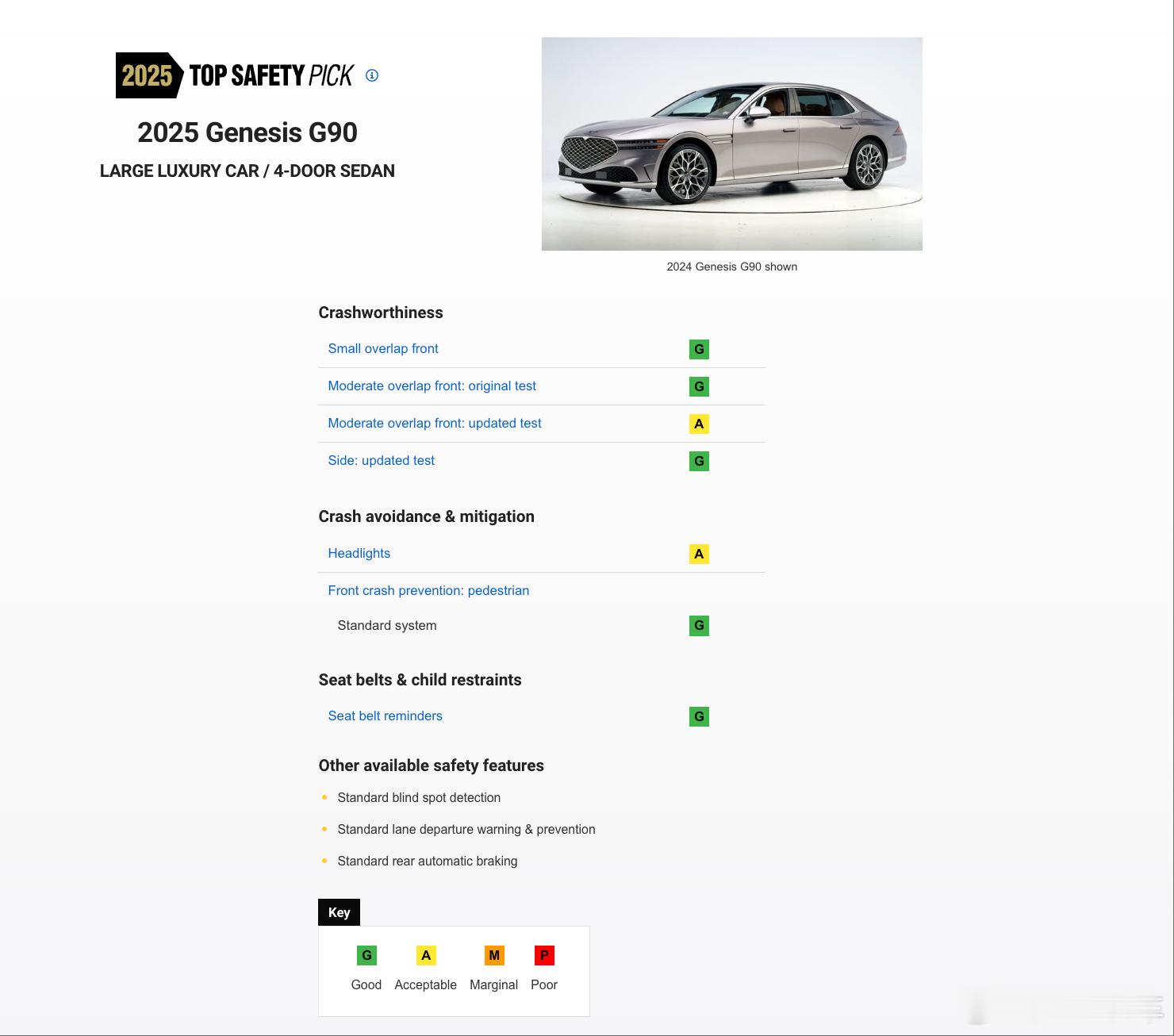Click the Other available safety features heading
This screenshot has width=1174, height=1036.
pos(432,765)
